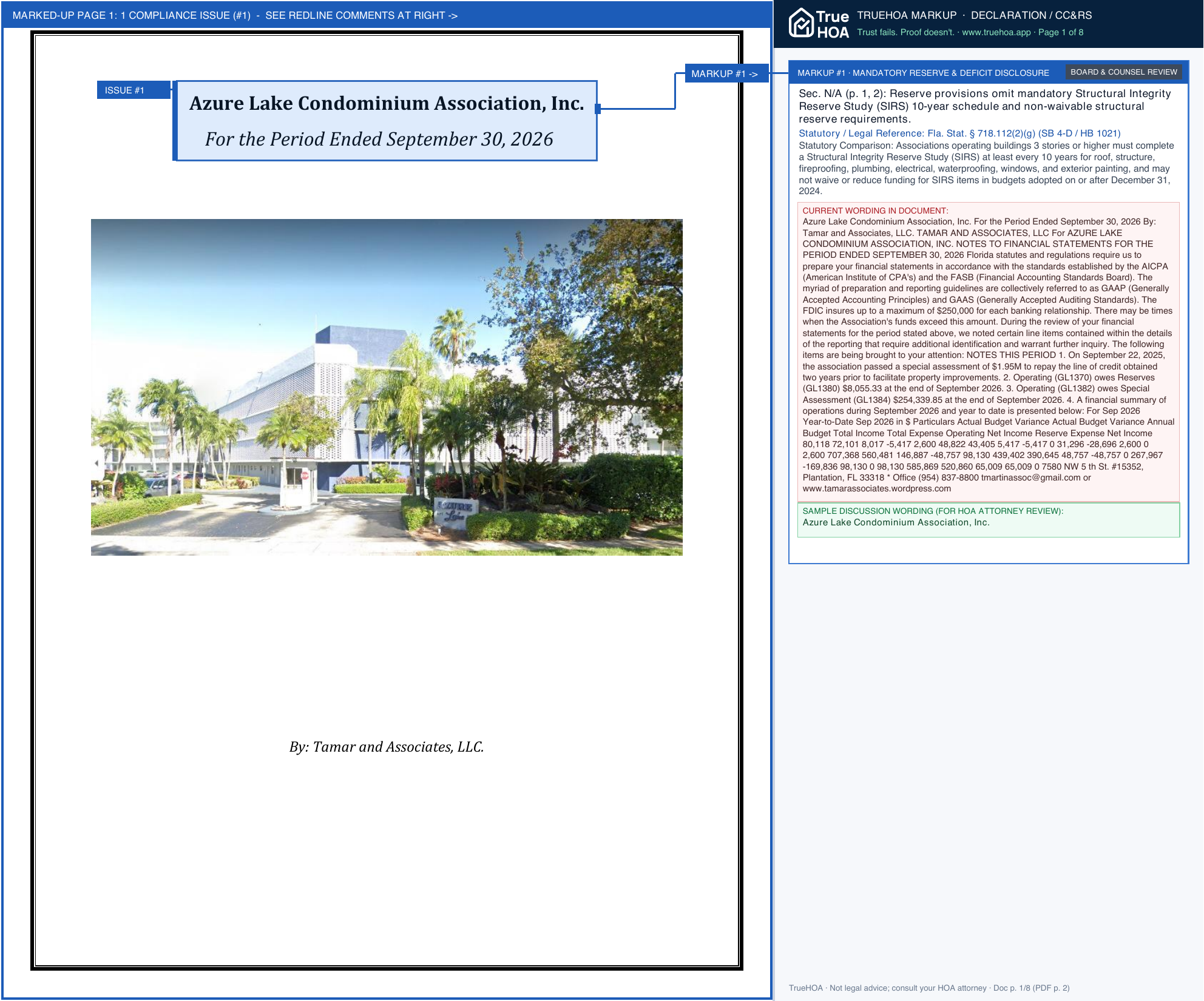The height and width of the screenshot is (1001, 1204).
Task: Click the TRUEHOA MARKUP · DECLARATION / CC&RS title
Action: point(974,15)
